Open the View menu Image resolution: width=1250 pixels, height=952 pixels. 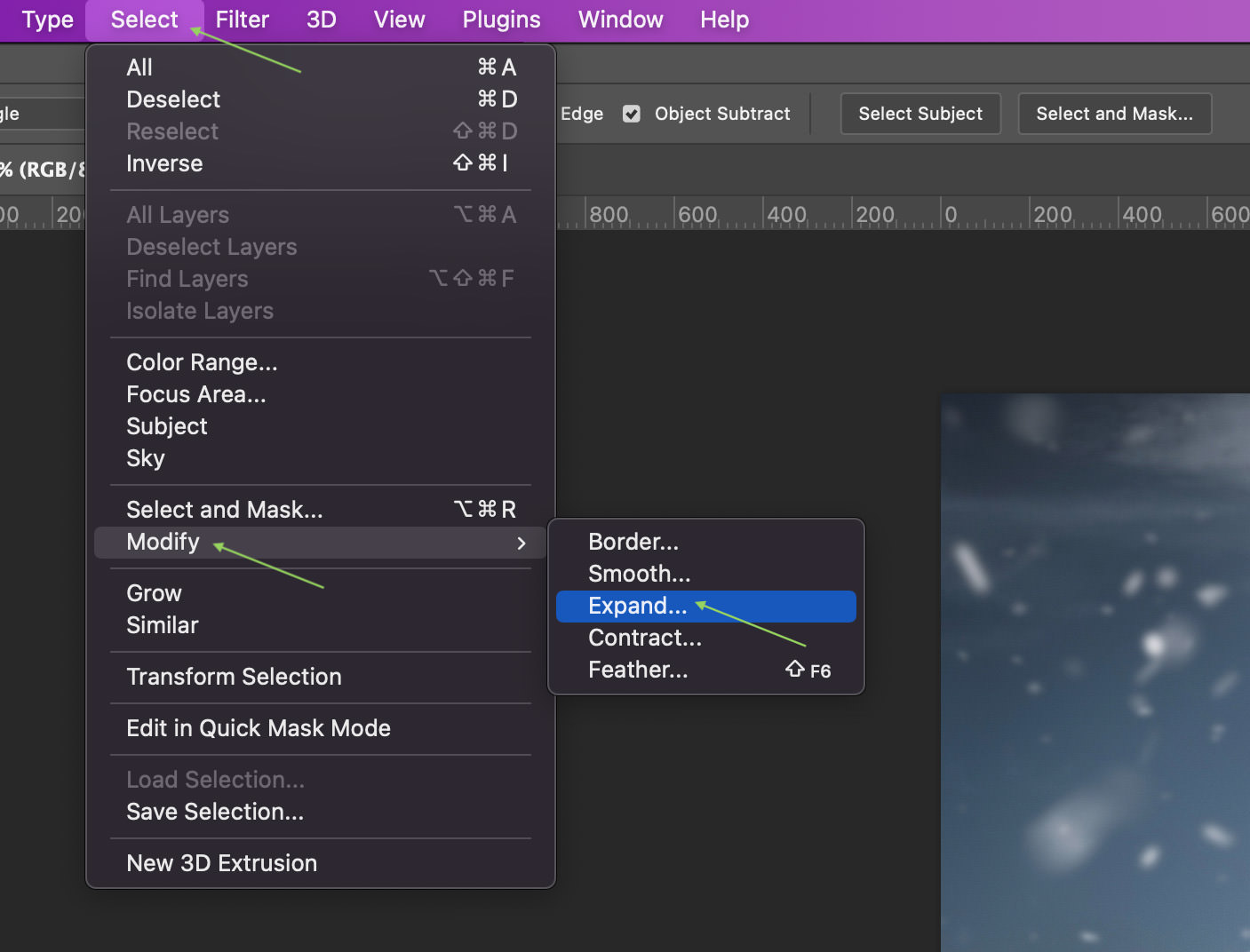click(397, 20)
